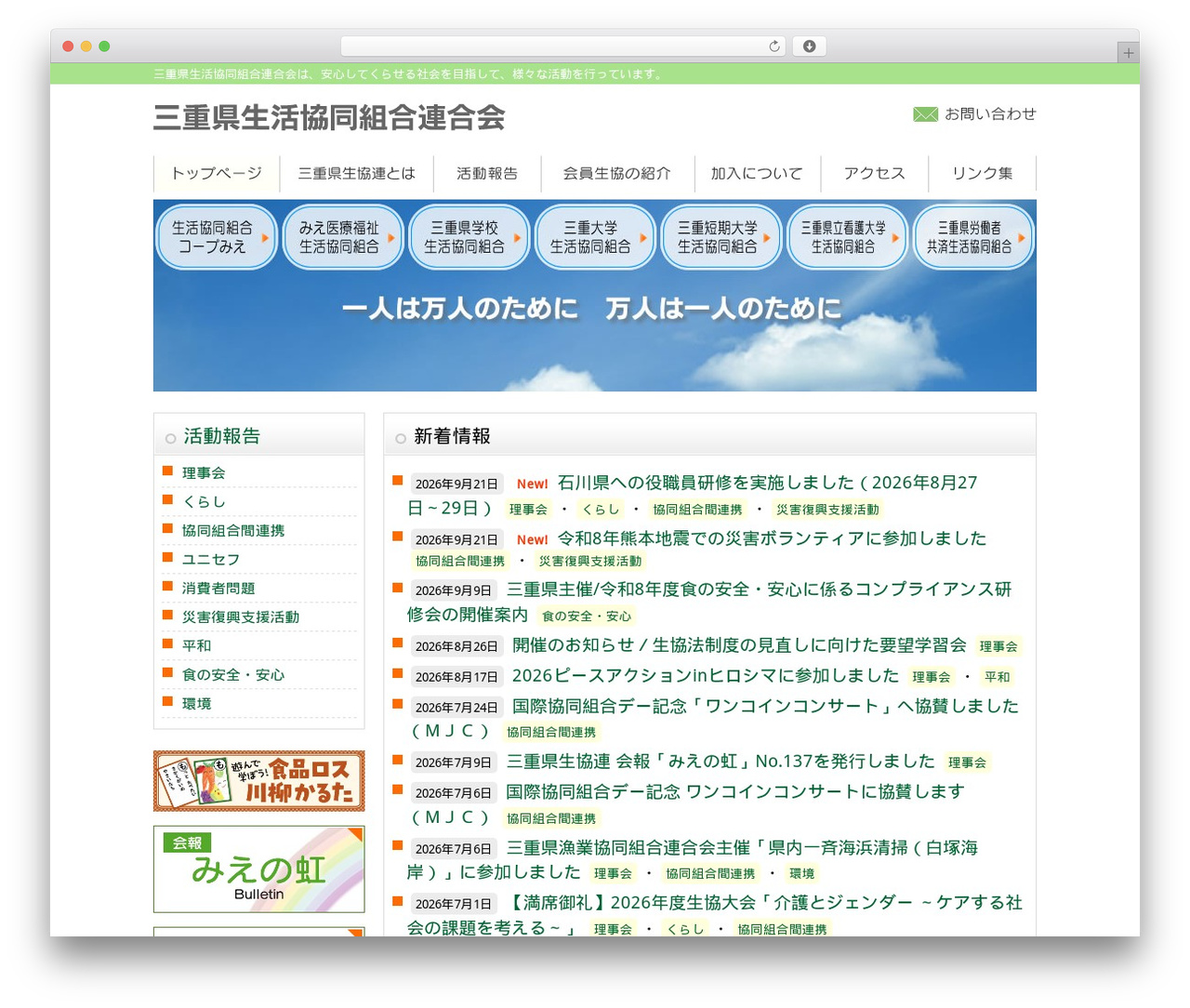Open the 会員生協の紹介 menu item
Image resolution: width=1190 pixels, height=1008 pixels.
(x=616, y=174)
